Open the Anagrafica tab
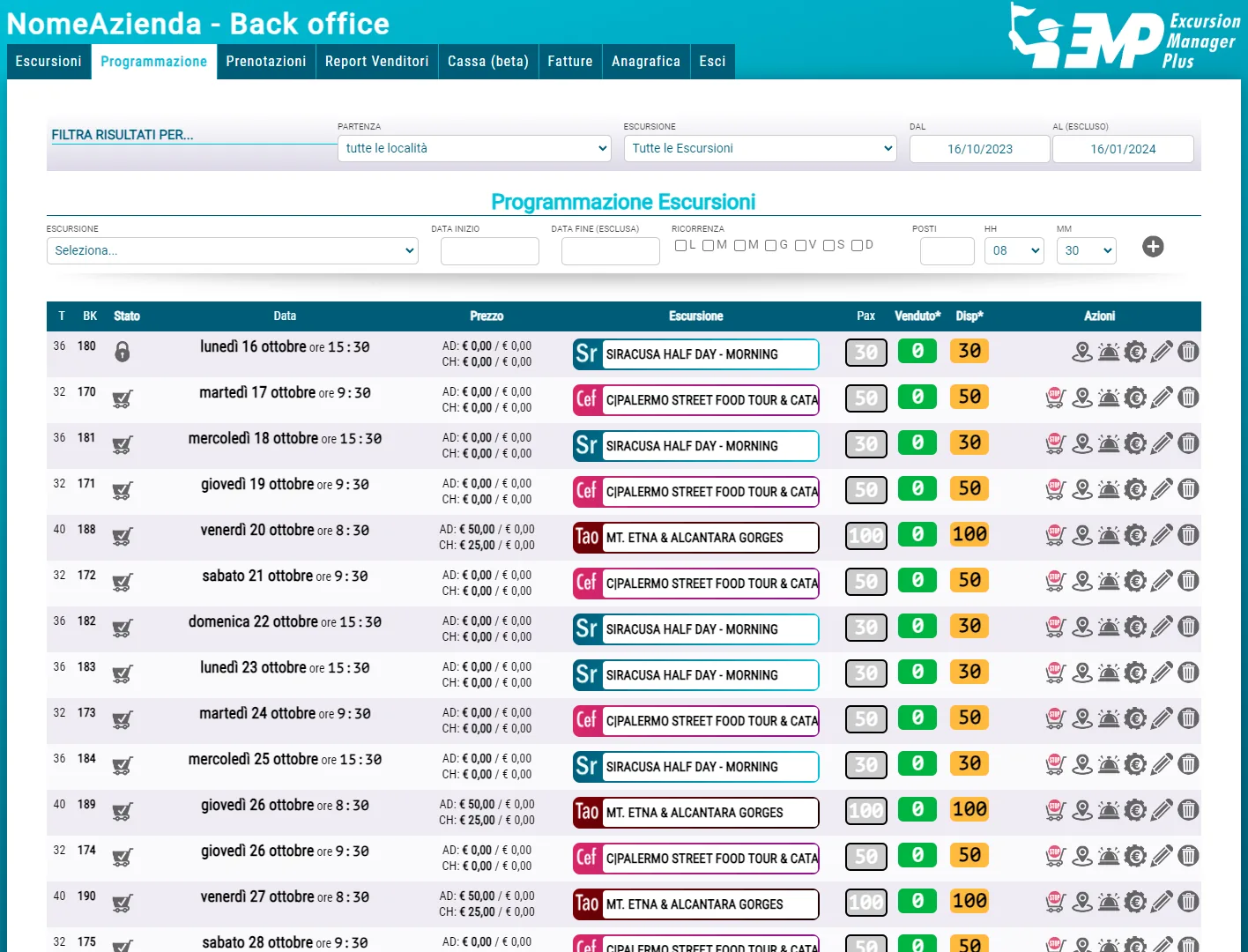The image size is (1248, 952). point(646,62)
